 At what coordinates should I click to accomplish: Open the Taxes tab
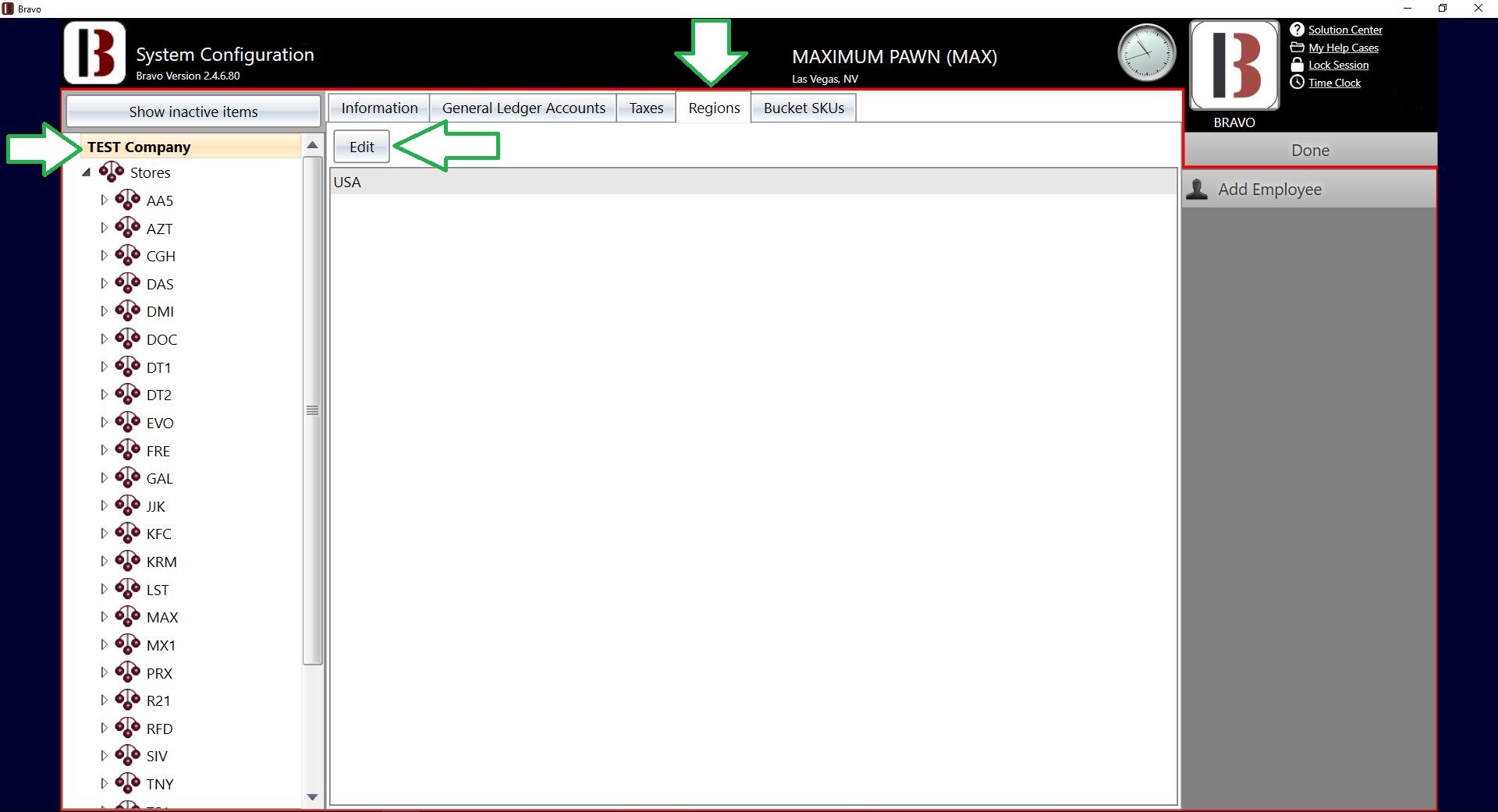tap(646, 108)
